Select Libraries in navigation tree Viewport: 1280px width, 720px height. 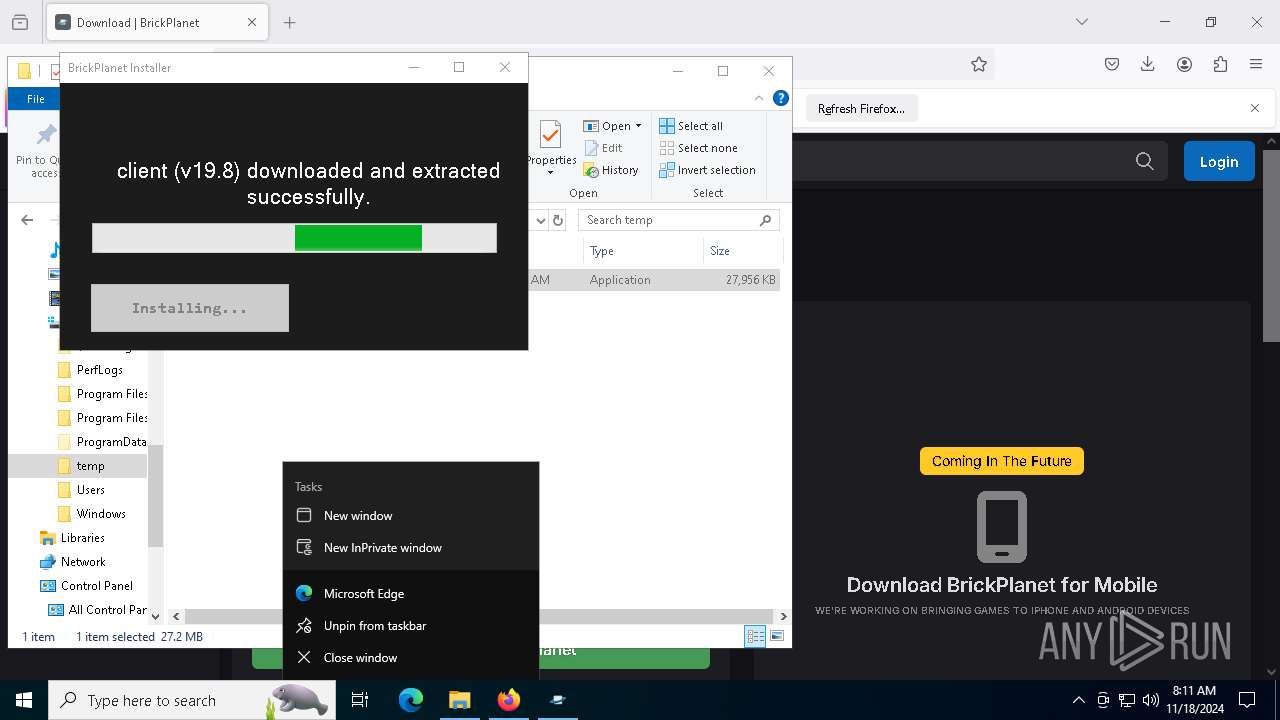(72, 538)
